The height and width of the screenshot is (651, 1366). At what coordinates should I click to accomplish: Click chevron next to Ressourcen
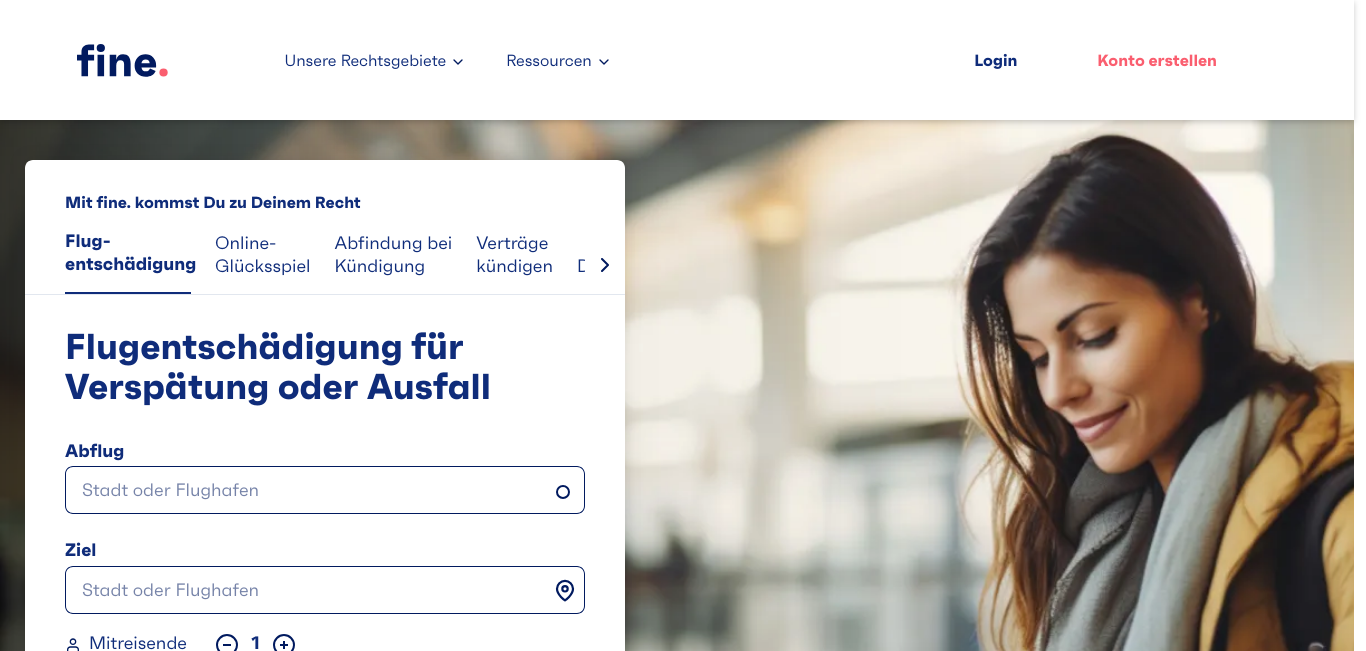[x=604, y=62]
